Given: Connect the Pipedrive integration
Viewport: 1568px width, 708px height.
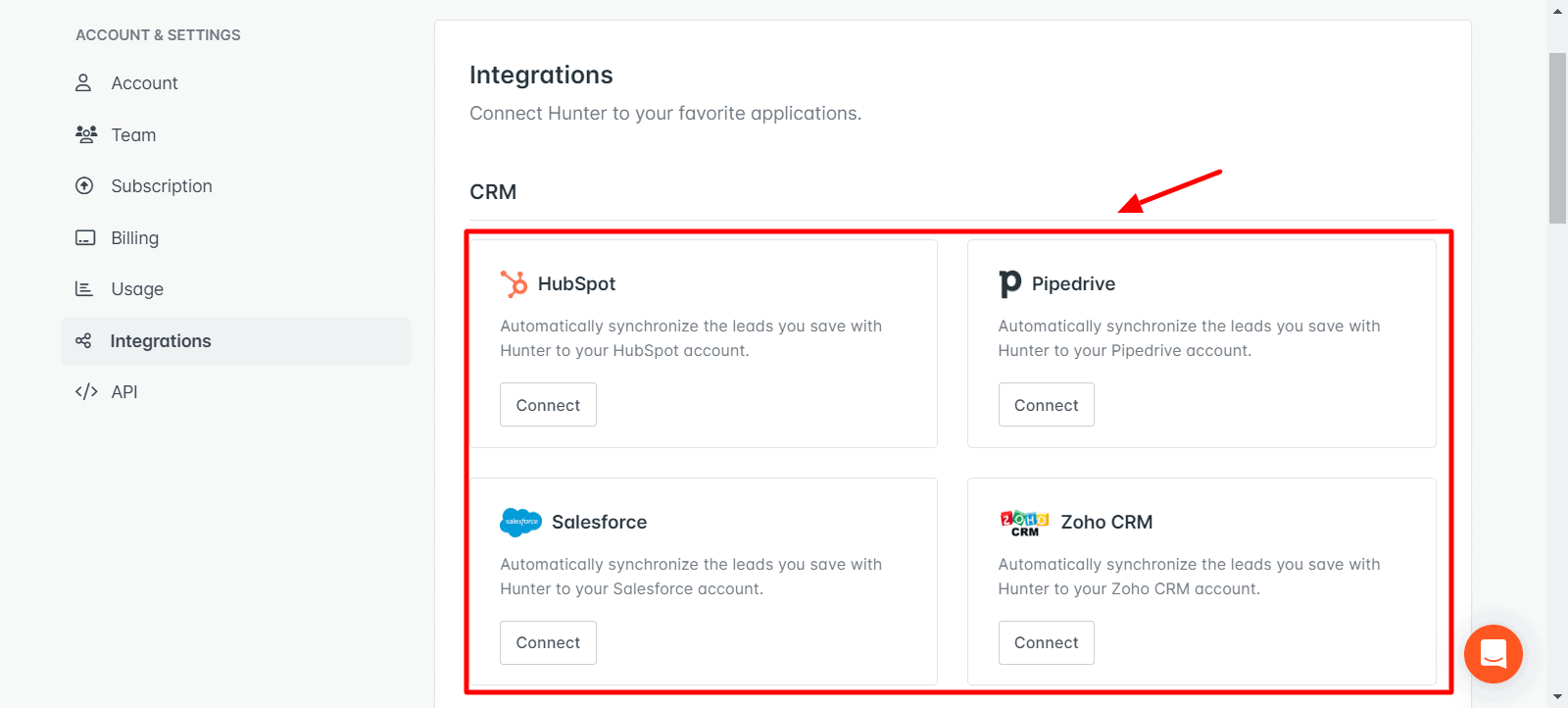Looking at the screenshot, I should (1046, 405).
